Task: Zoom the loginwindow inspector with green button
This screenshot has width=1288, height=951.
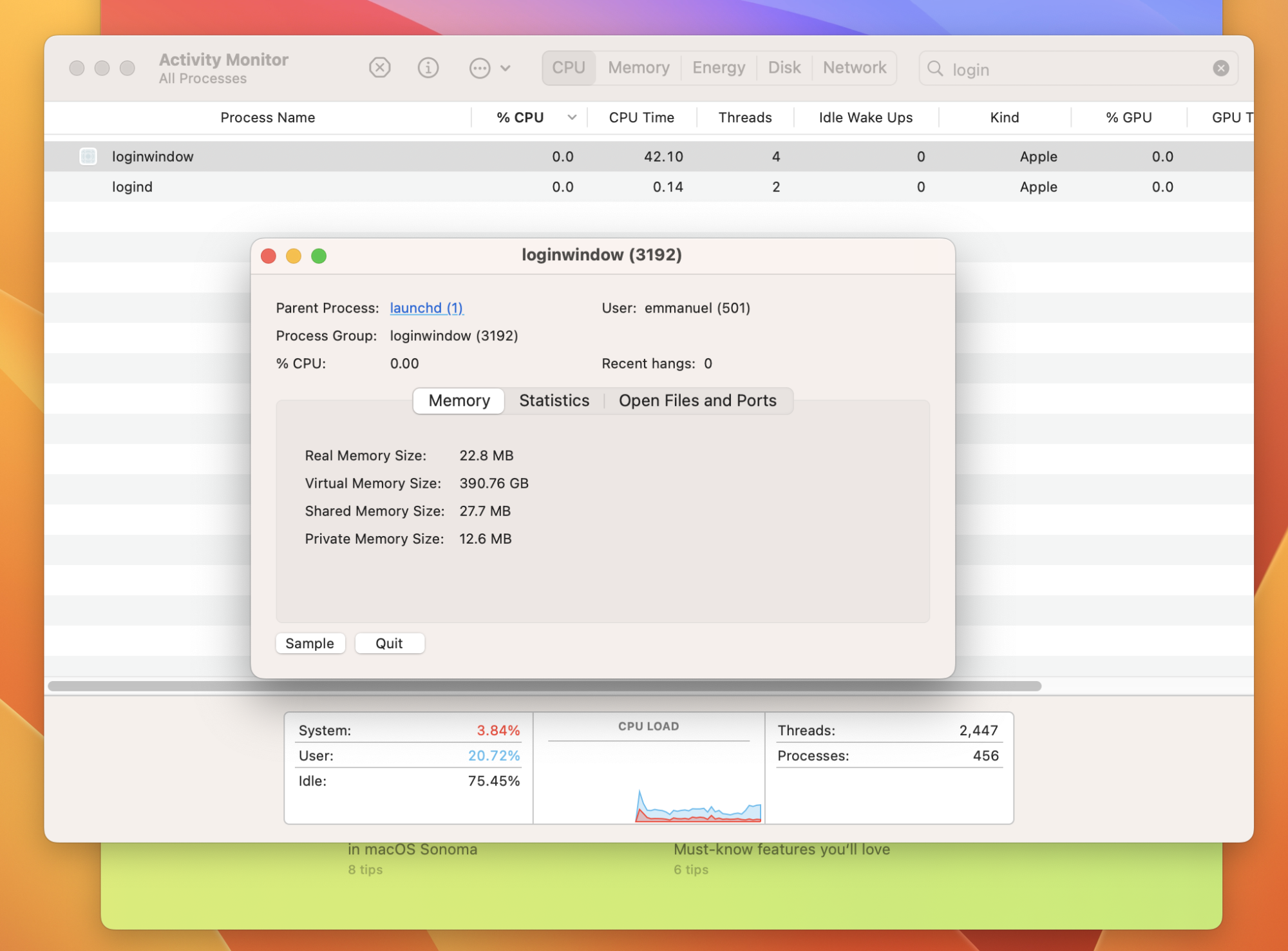Action: pyautogui.click(x=319, y=256)
